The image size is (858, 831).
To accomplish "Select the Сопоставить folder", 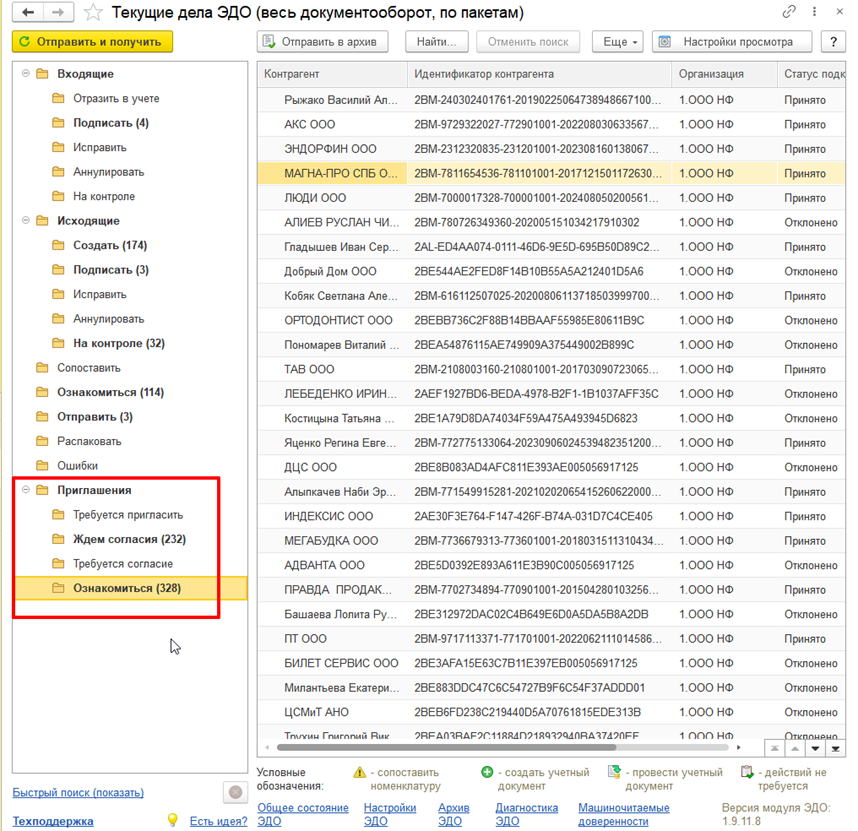I will 89,368.
